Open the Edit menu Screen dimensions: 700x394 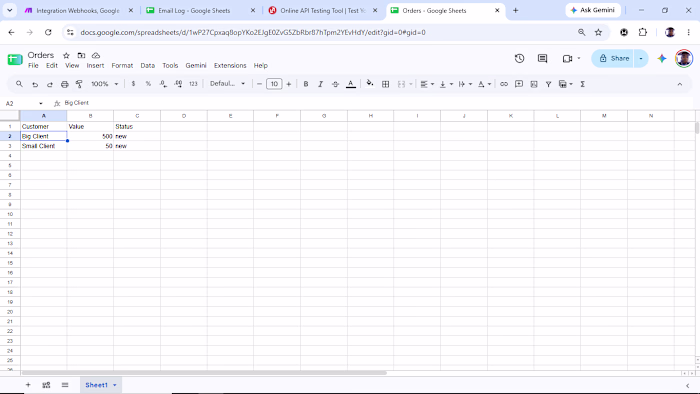[x=52, y=66]
